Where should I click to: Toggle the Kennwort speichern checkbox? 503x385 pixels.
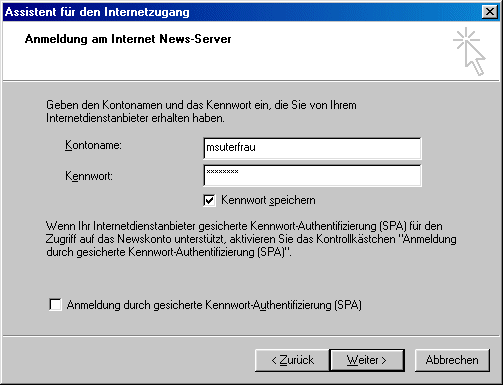(209, 200)
